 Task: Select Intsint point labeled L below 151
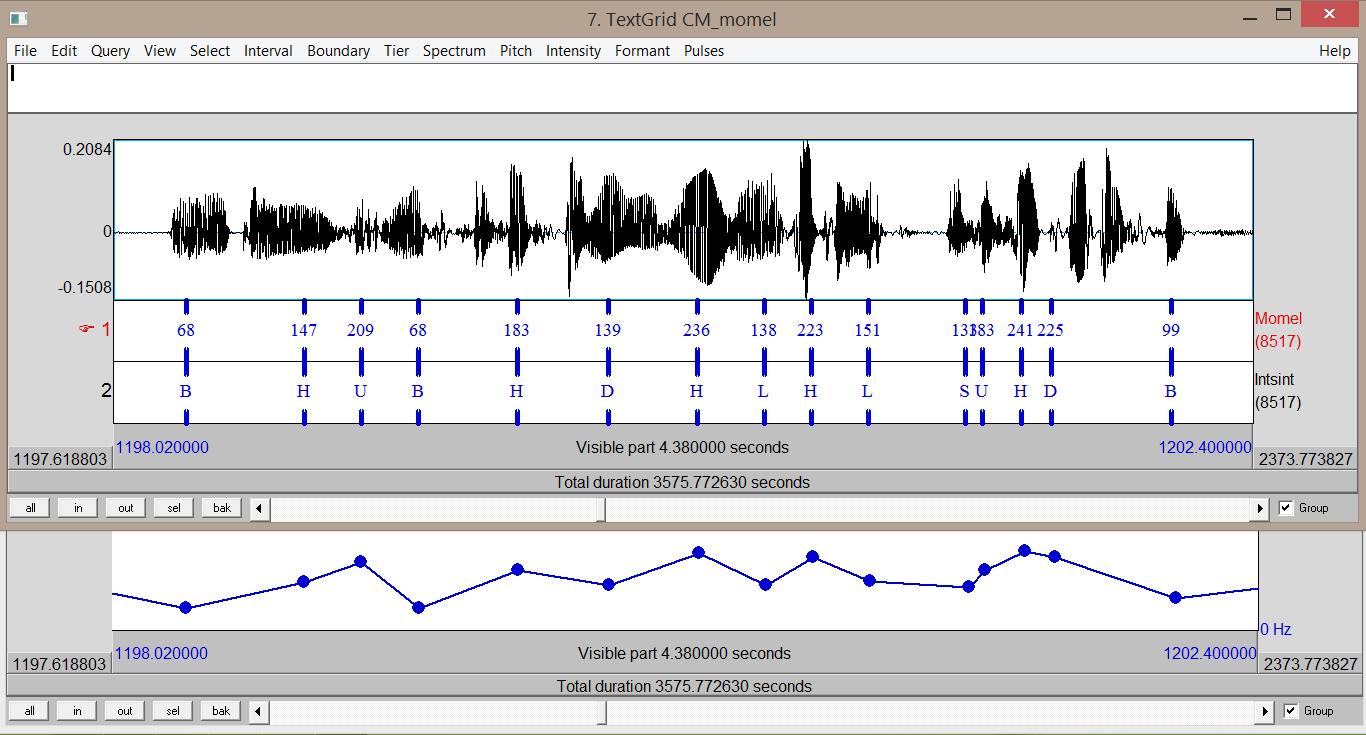868,392
